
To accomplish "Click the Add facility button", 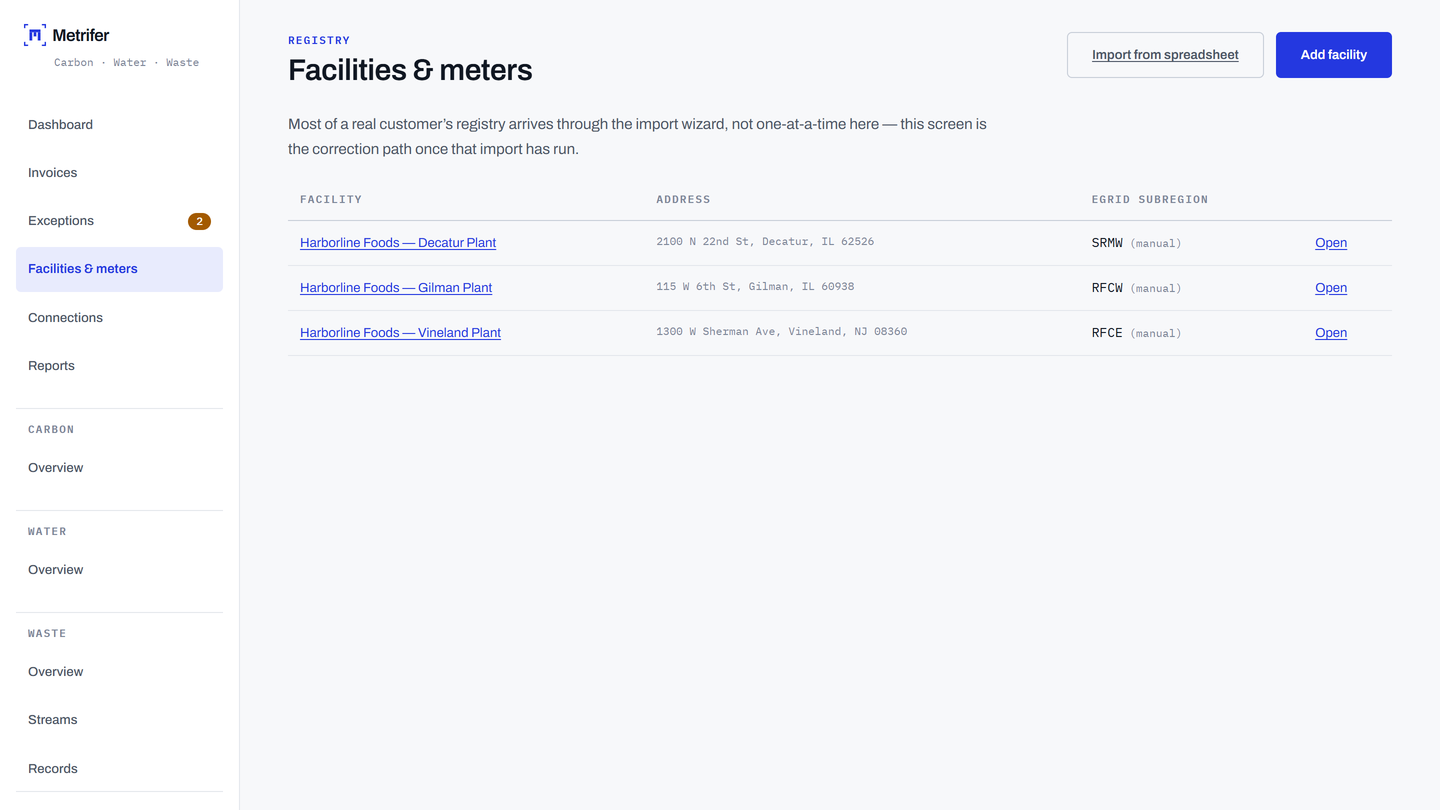I will point(1334,55).
